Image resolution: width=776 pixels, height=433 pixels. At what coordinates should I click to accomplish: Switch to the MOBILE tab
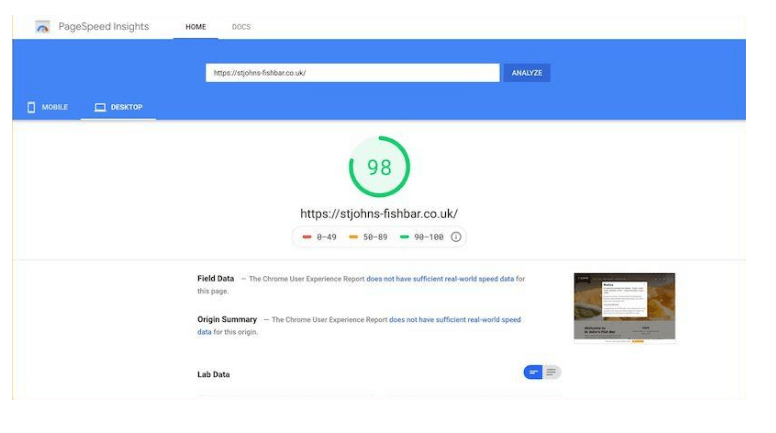[x=48, y=107]
